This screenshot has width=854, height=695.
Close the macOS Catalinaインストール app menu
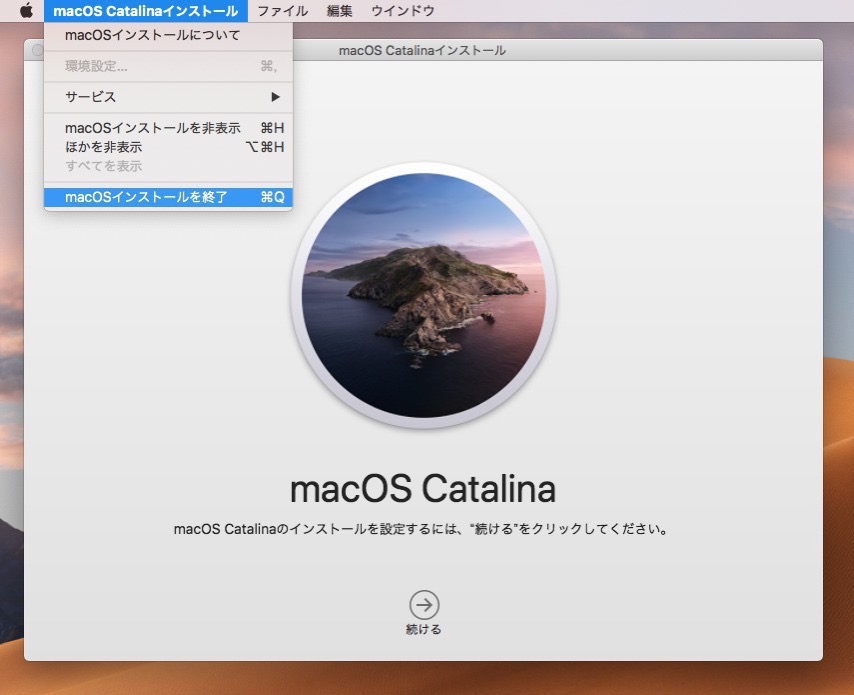click(x=145, y=11)
